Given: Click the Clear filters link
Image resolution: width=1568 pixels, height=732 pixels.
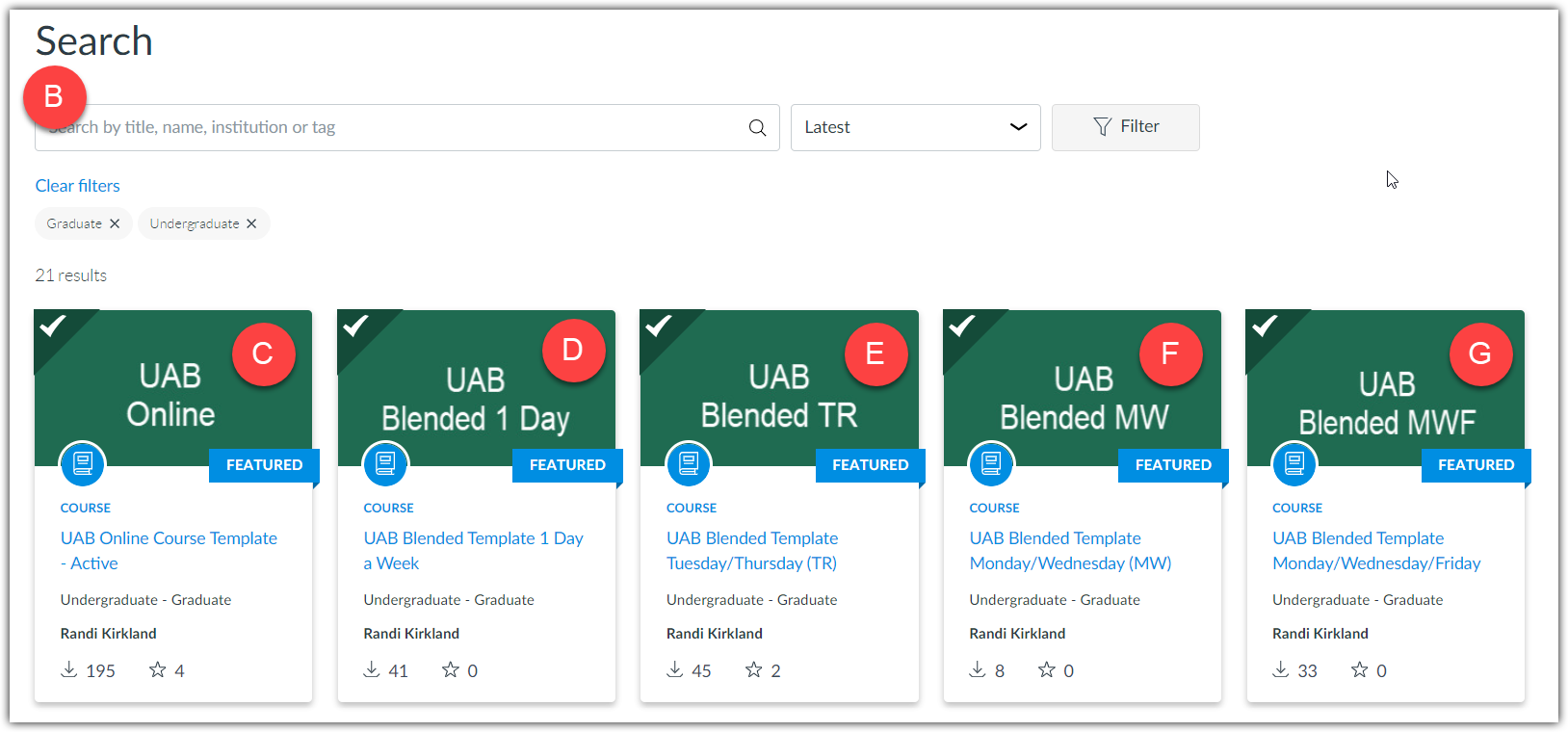Looking at the screenshot, I should pyautogui.click(x=78, y=186).
